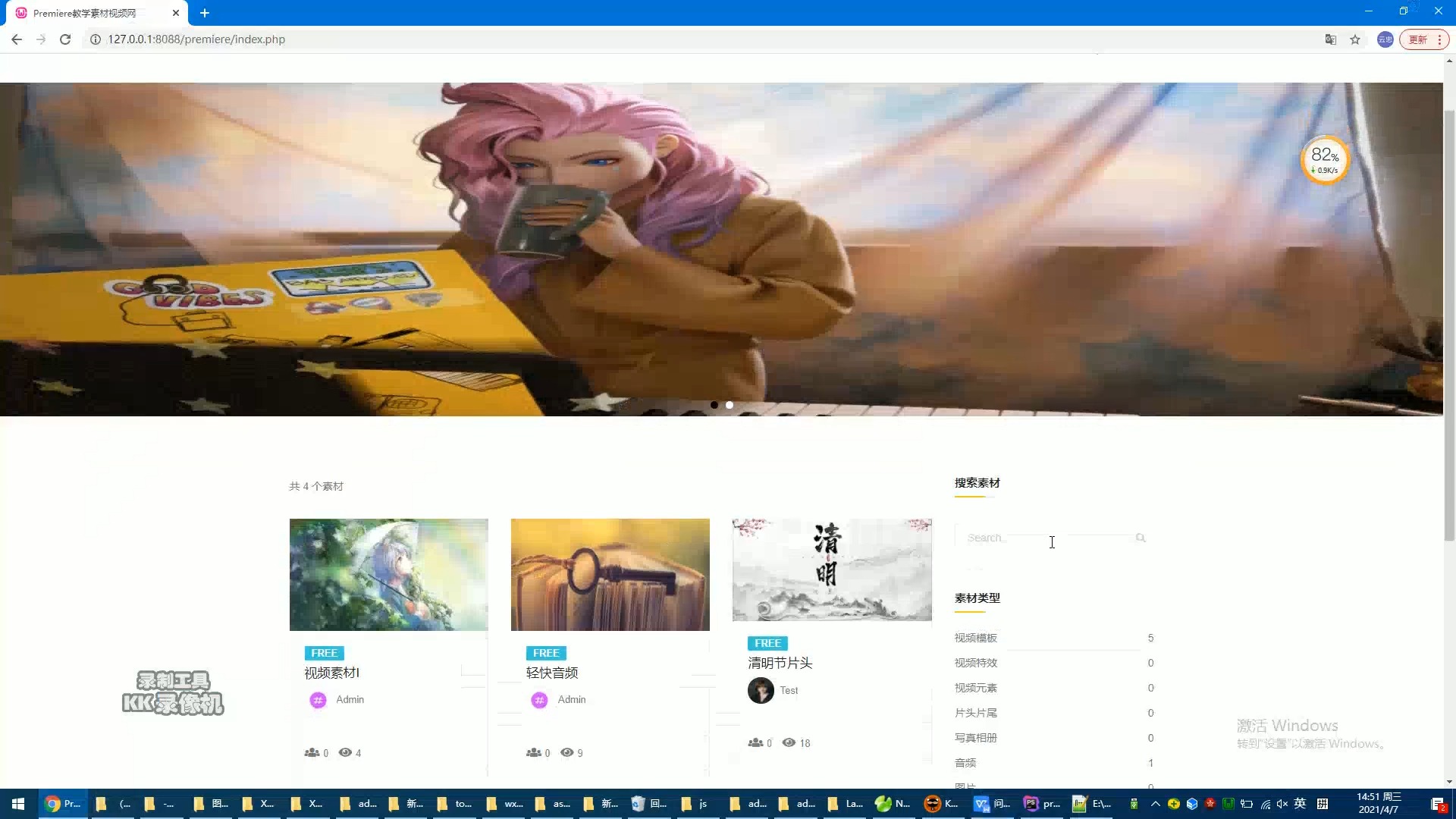Click the site info icon in address bar
This screenshot has height=819, width=1456.
click(96, 39)
